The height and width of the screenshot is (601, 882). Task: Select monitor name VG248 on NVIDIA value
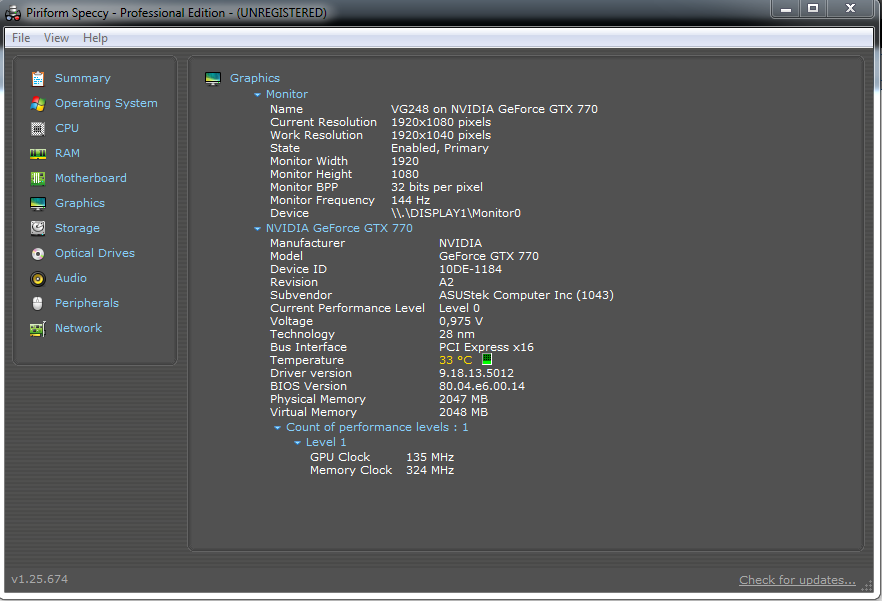(x=494, y=109)
